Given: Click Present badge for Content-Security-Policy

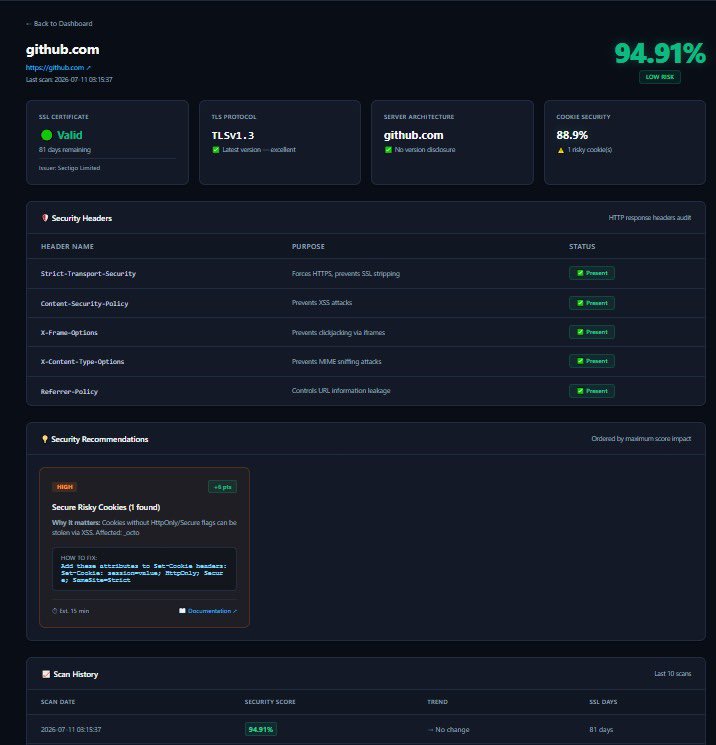Looking at the screenshot, I should pos(592,303).
